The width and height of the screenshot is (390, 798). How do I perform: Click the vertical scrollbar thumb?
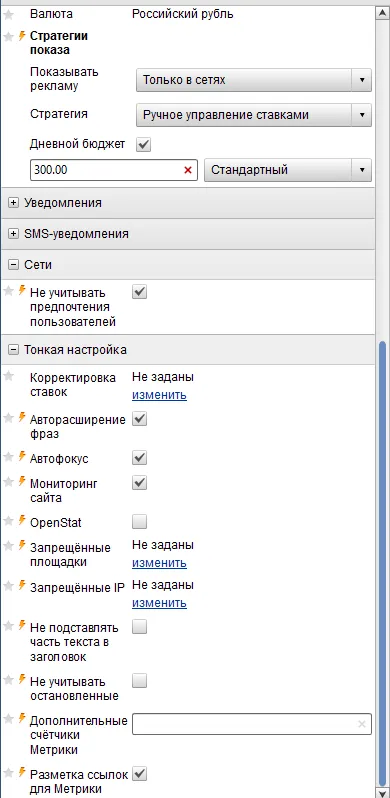point(382,563)
